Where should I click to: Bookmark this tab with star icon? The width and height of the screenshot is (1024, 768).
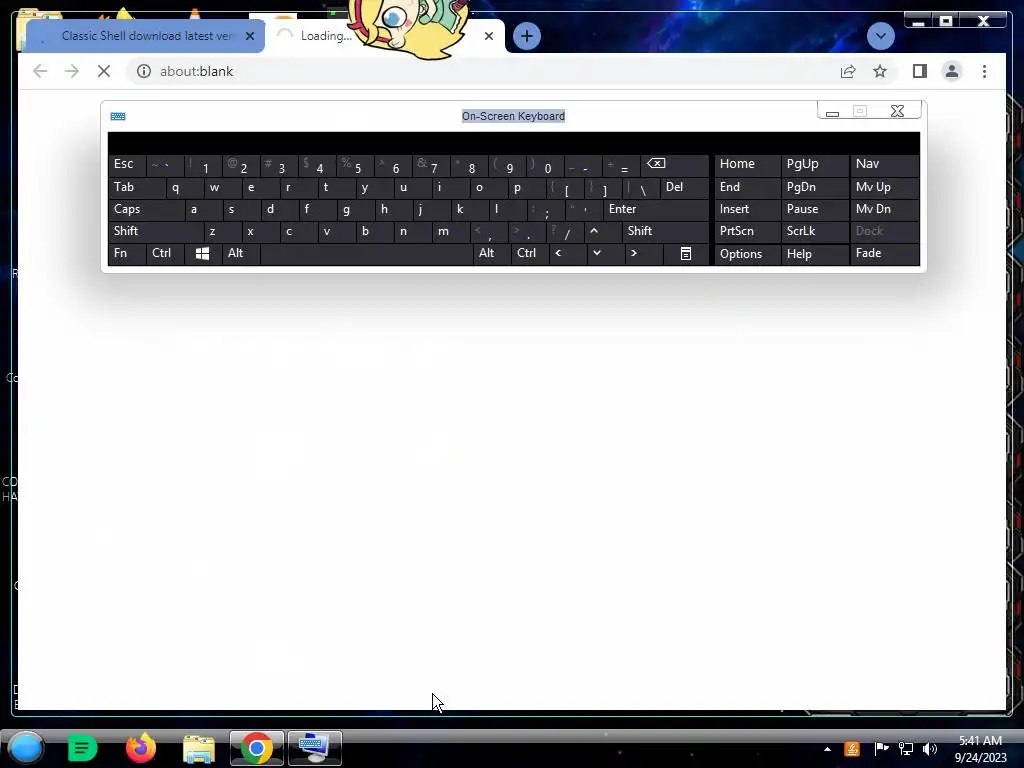click(880, 71)
